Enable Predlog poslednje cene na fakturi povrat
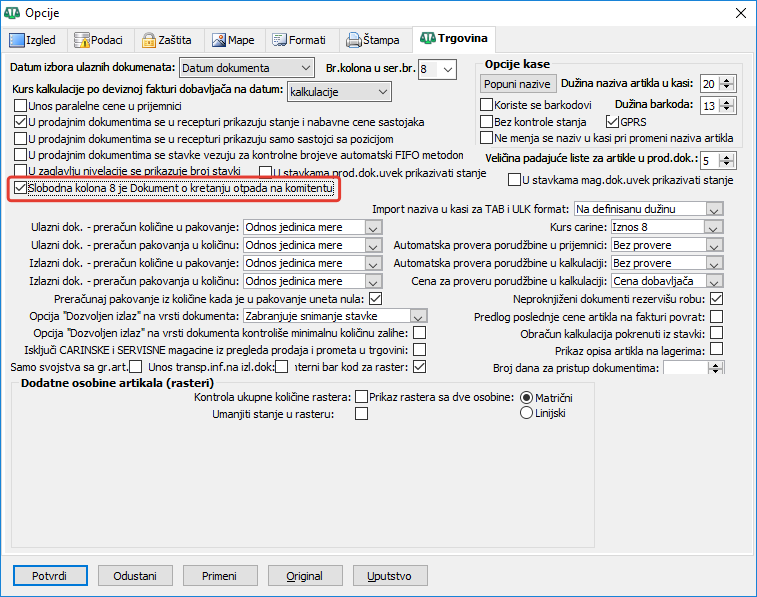The height and width of the screenshot is (597, 757). (717, 317)
